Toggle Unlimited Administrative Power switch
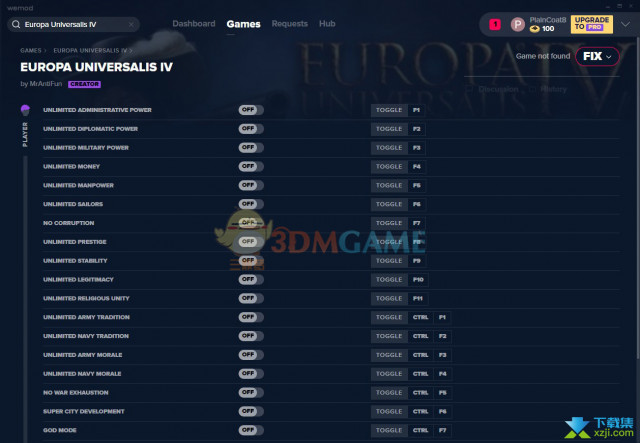 point(251,110)
